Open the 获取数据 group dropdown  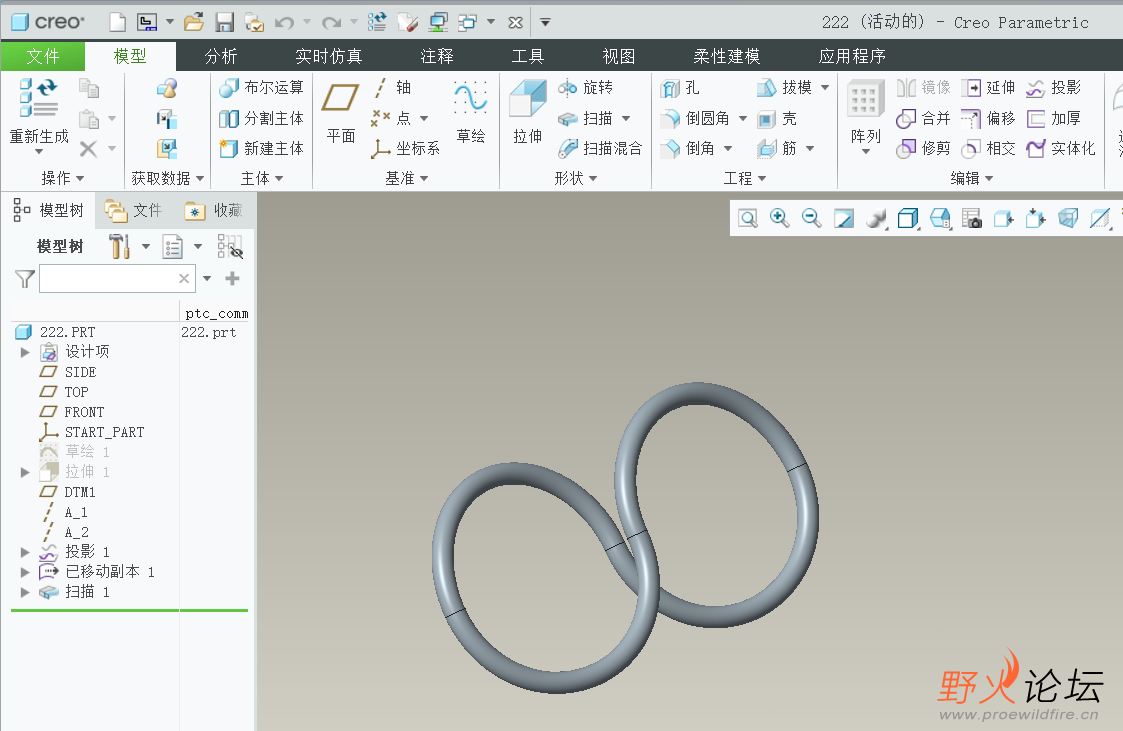pyautogui.click(x=168, y=178)
